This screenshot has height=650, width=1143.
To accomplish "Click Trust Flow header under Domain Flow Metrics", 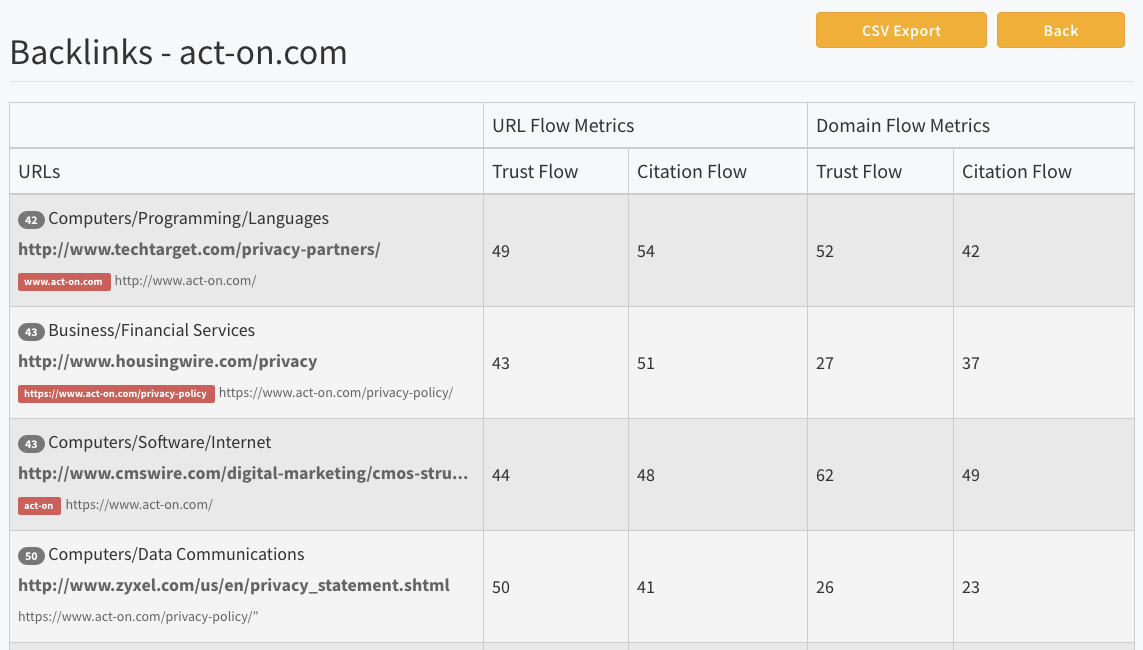I will [859, 172].
